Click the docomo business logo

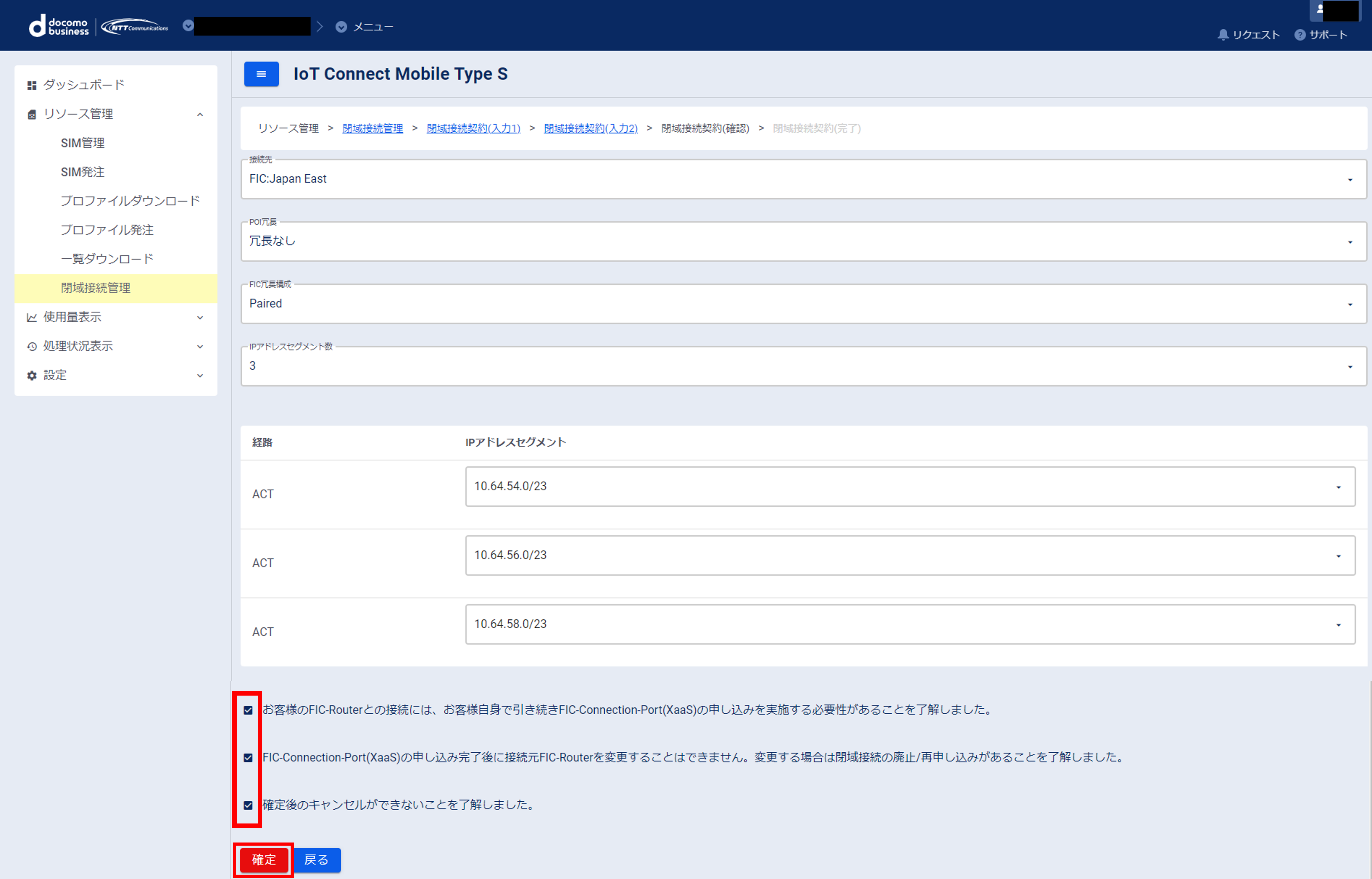[x=59, y=26]
